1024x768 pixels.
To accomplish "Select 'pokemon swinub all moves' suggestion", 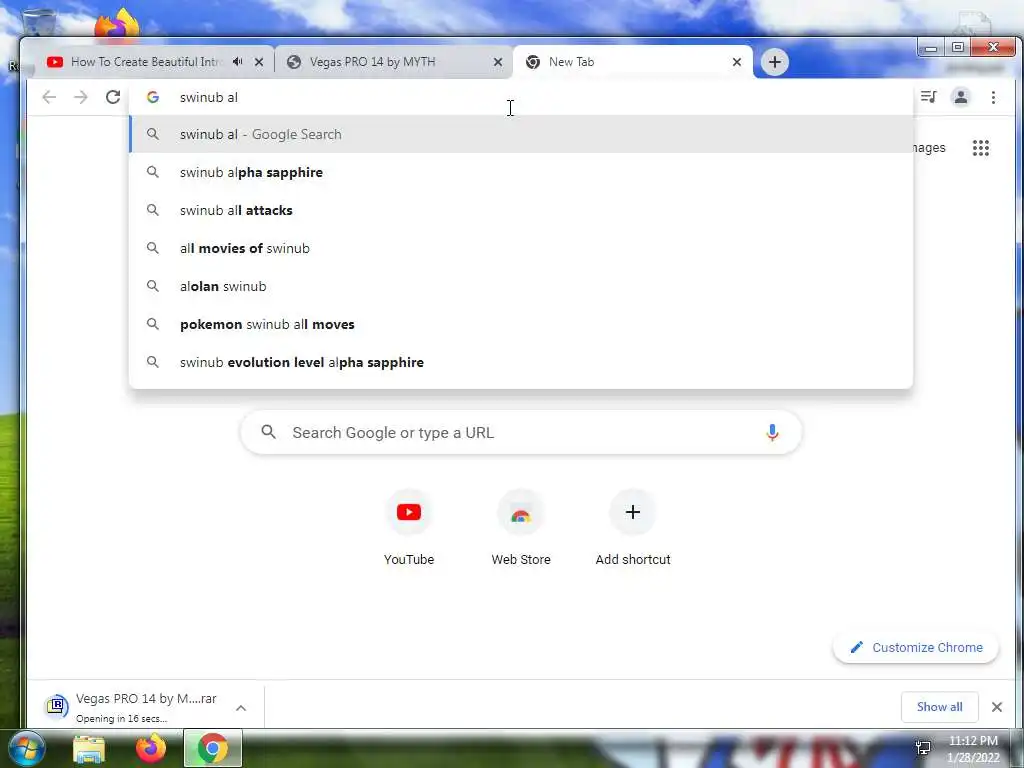I will [x=521, y=324].
